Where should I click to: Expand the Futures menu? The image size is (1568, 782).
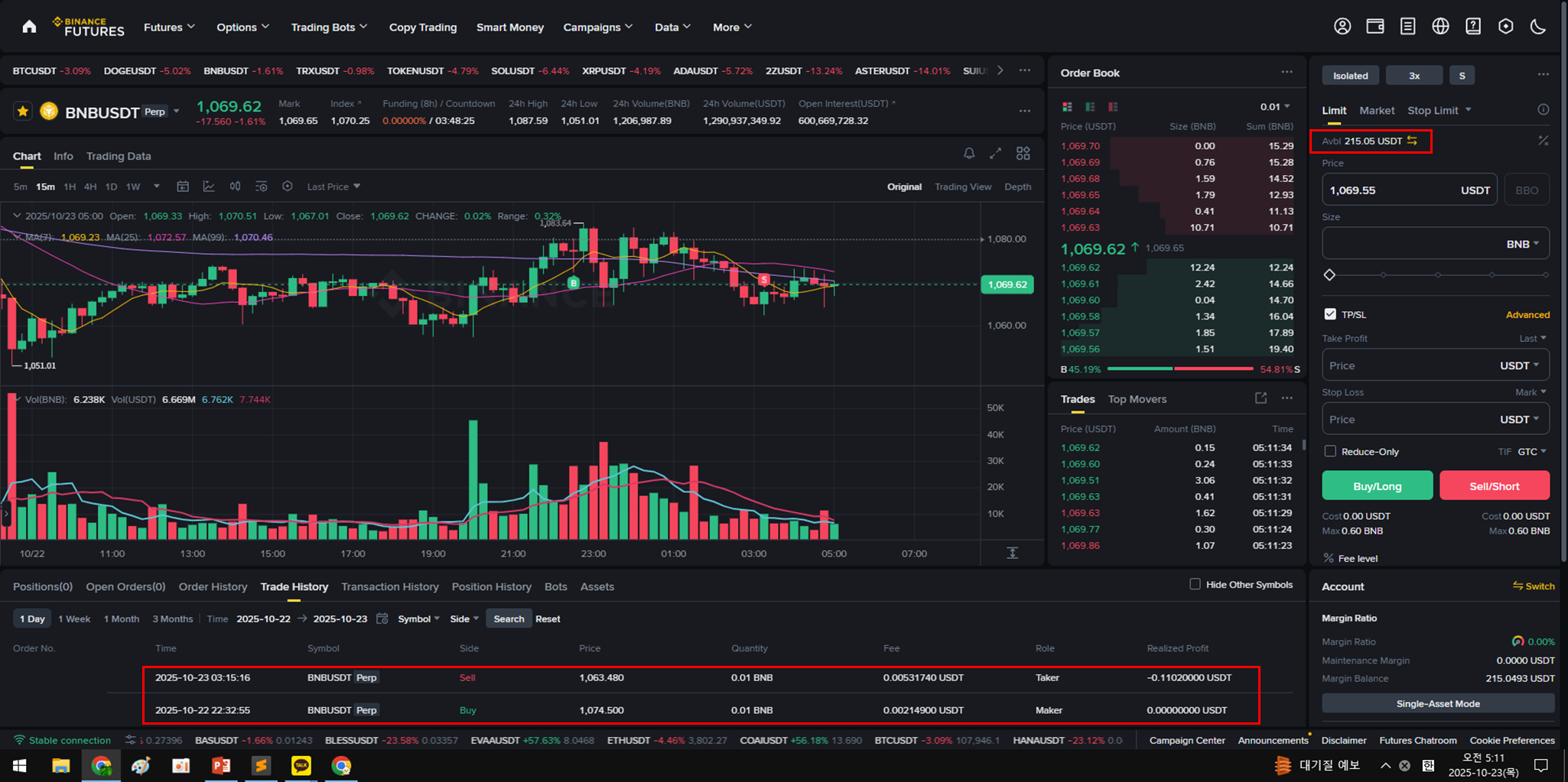coord(169,27)
